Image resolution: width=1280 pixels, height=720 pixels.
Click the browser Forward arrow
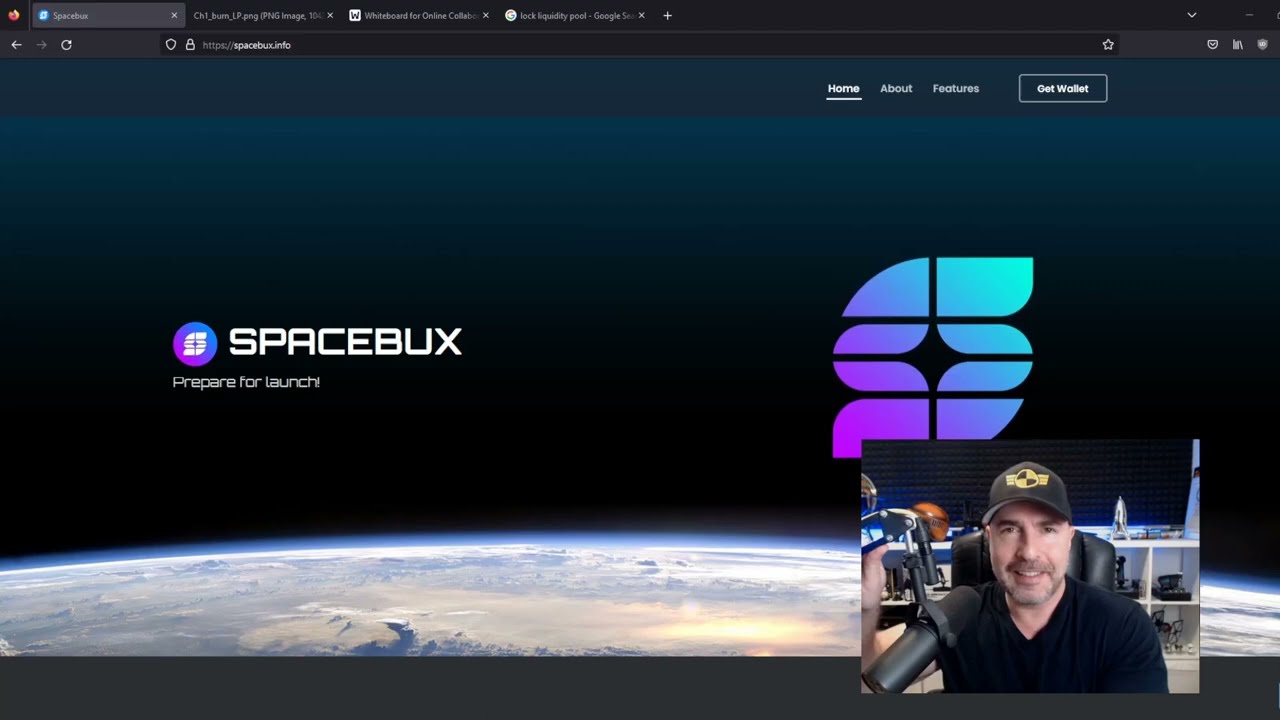click(x=41, y=45)
